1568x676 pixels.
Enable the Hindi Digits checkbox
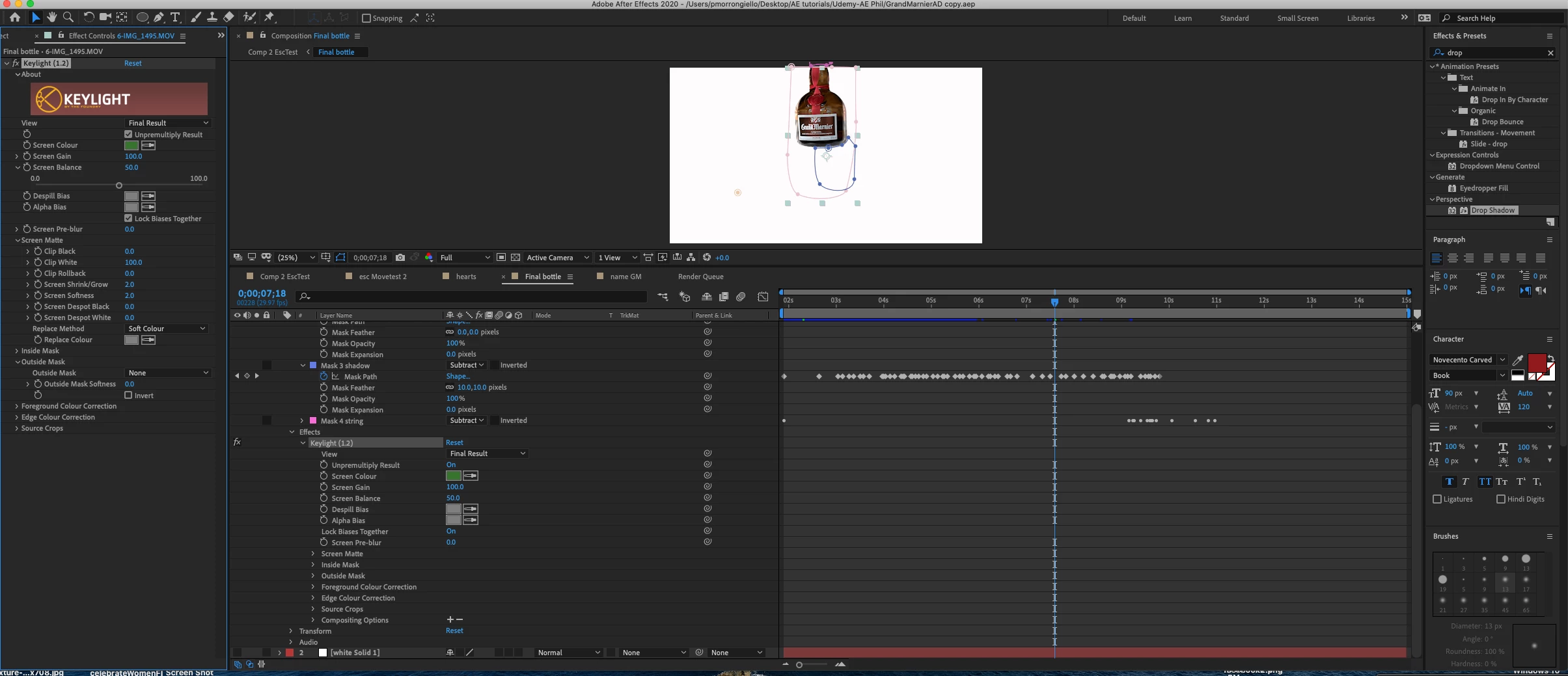click(1501, 499)
